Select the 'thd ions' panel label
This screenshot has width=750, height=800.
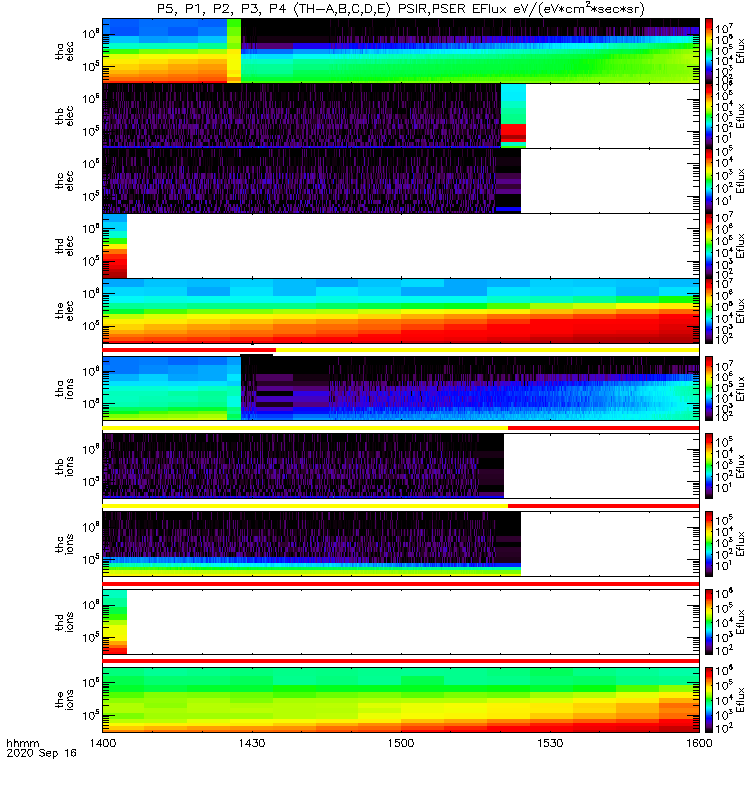[65, 622]
